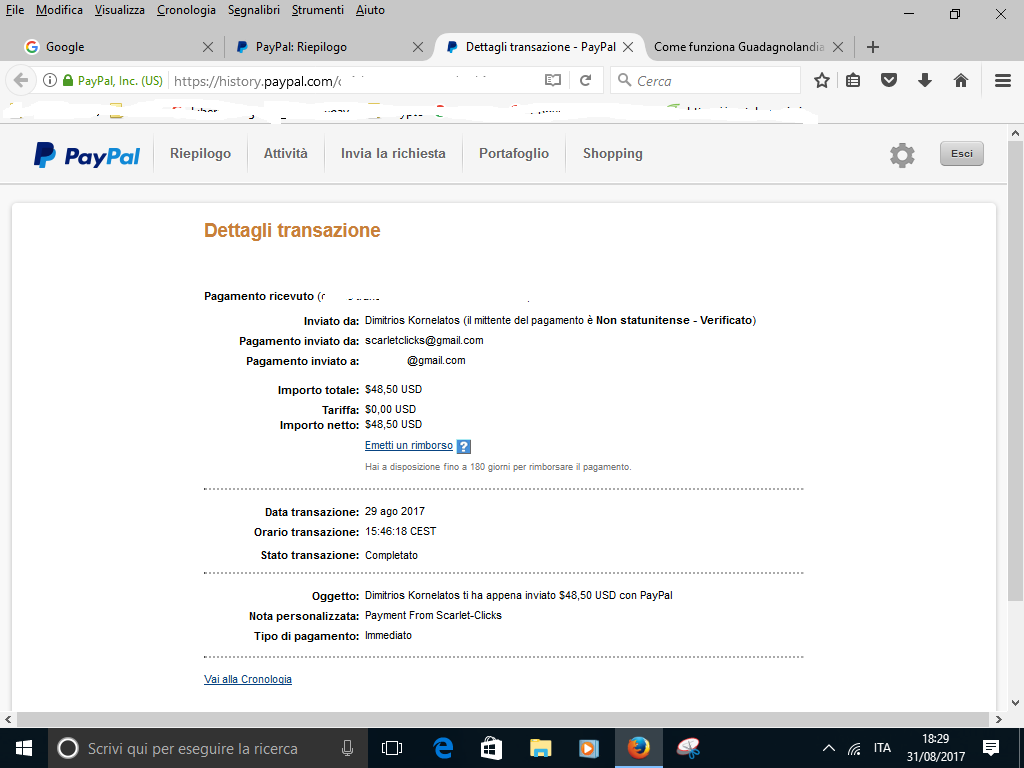Click the network Wi-Fi tray icon

(854, 748)
